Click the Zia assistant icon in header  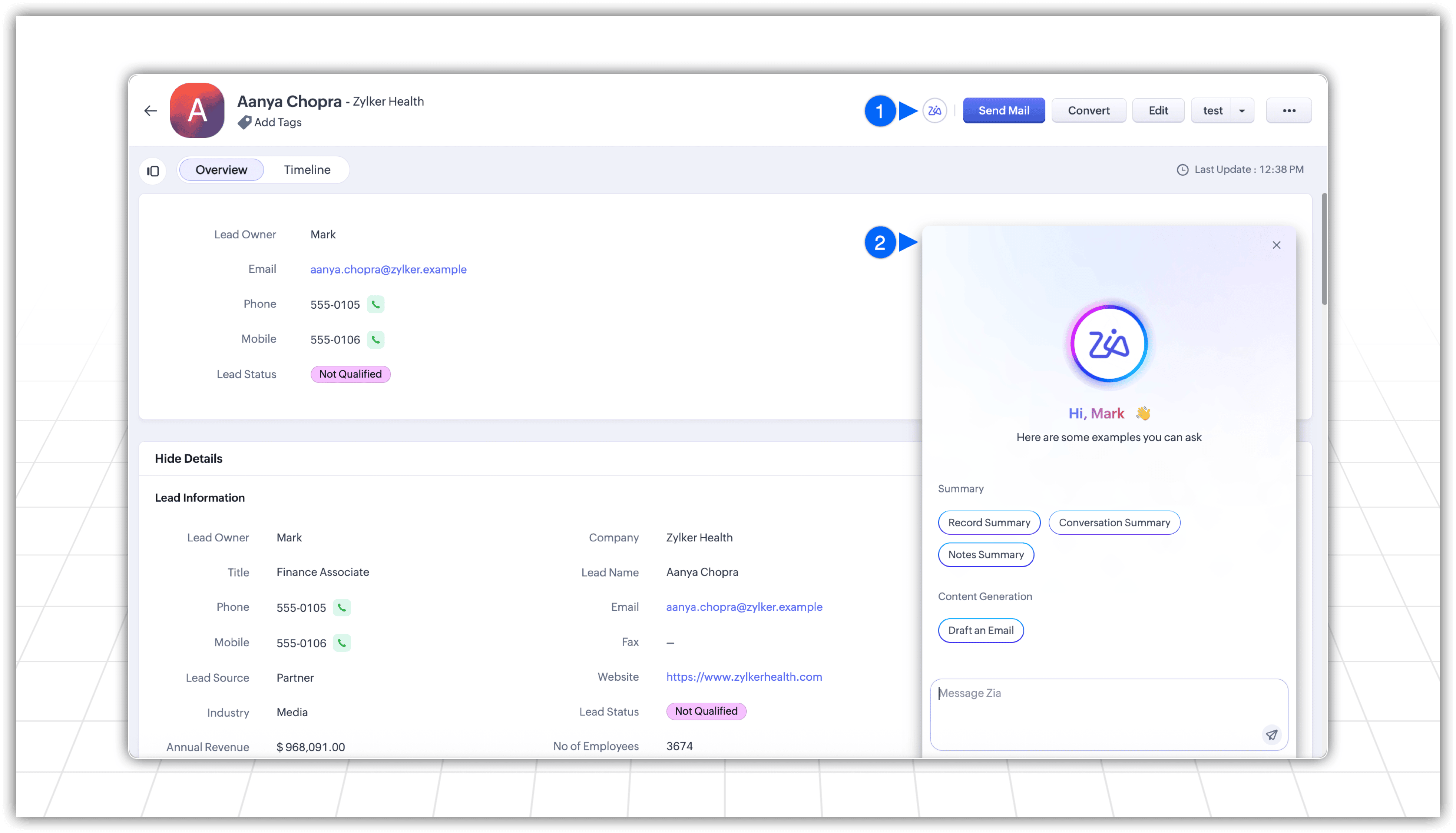click(x=934, y=110)
